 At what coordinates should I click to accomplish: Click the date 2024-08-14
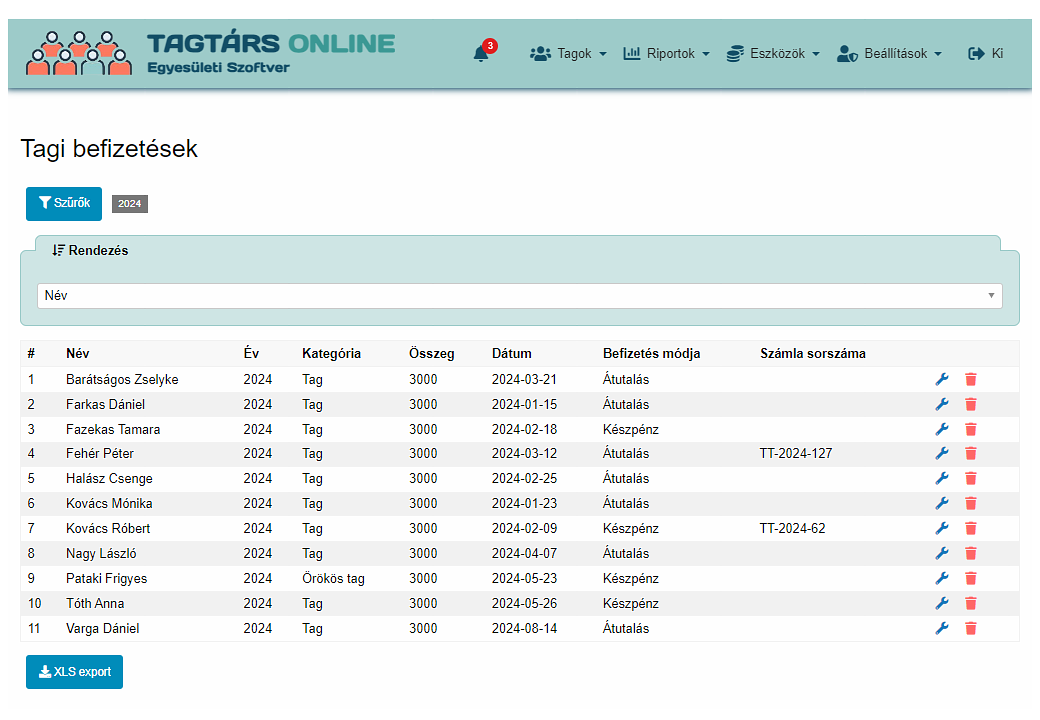(524, 629)
